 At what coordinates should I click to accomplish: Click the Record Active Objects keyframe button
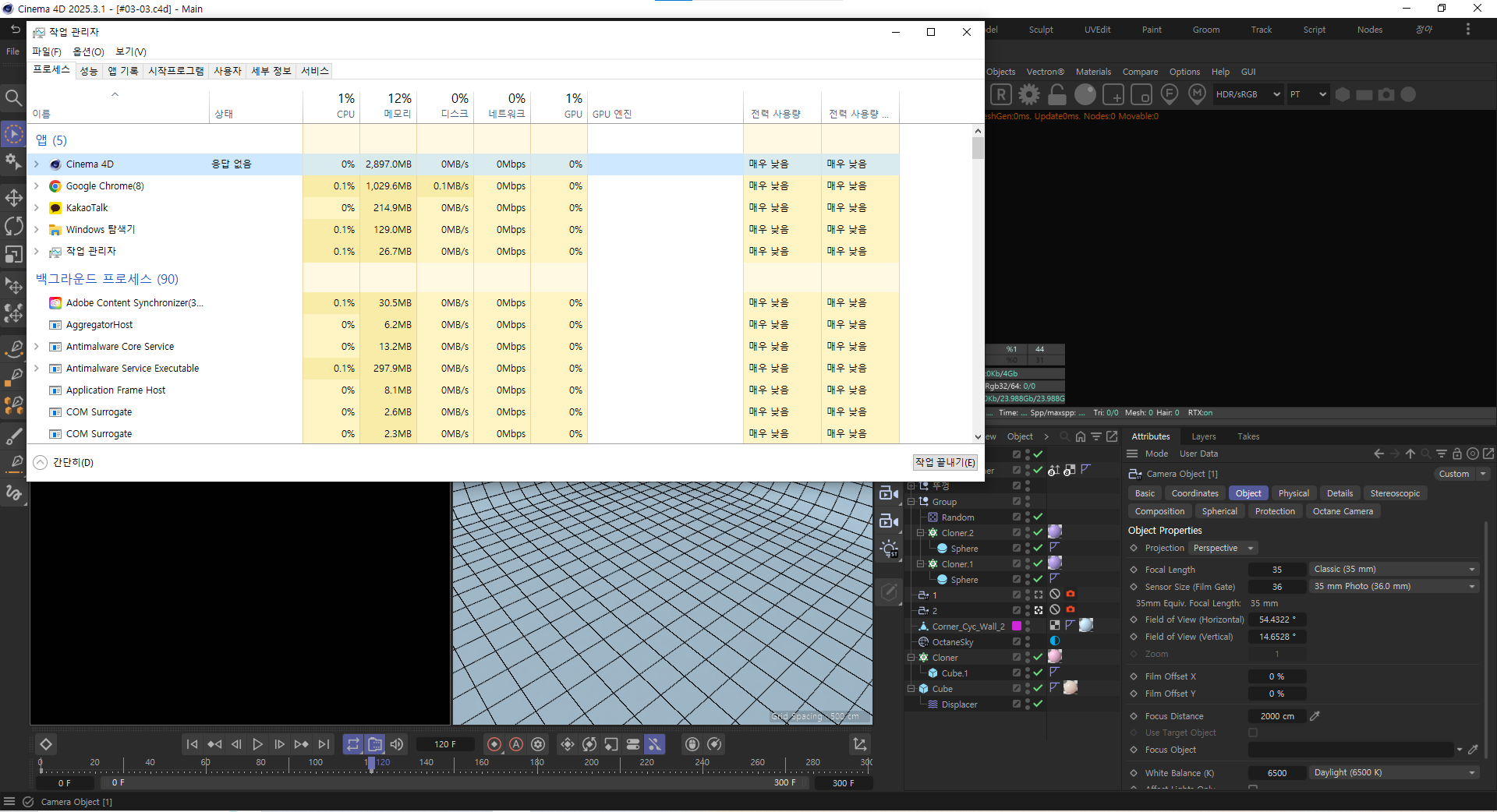494,744
